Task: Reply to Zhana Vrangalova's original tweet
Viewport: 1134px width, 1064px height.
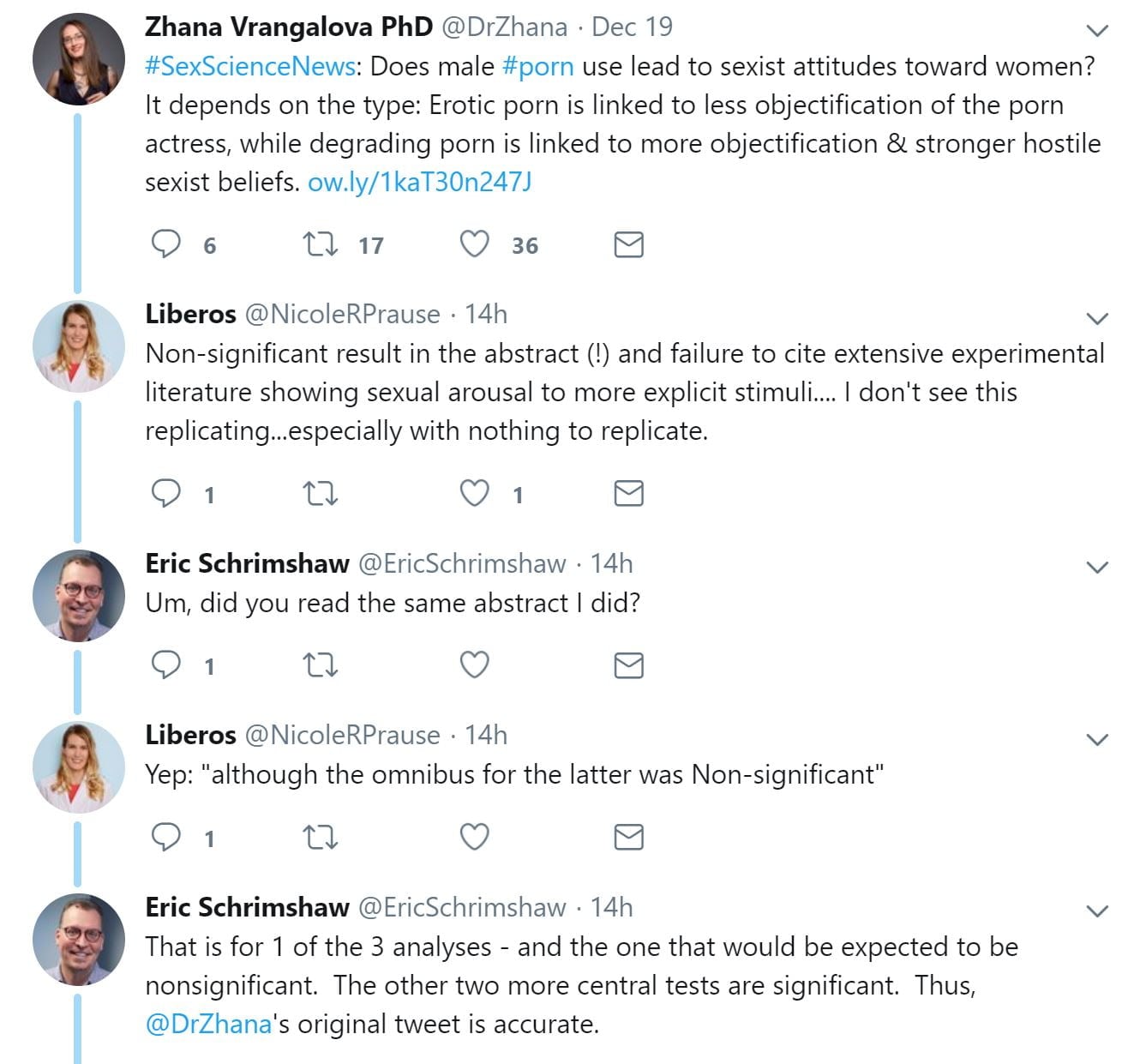Action: 166,244
